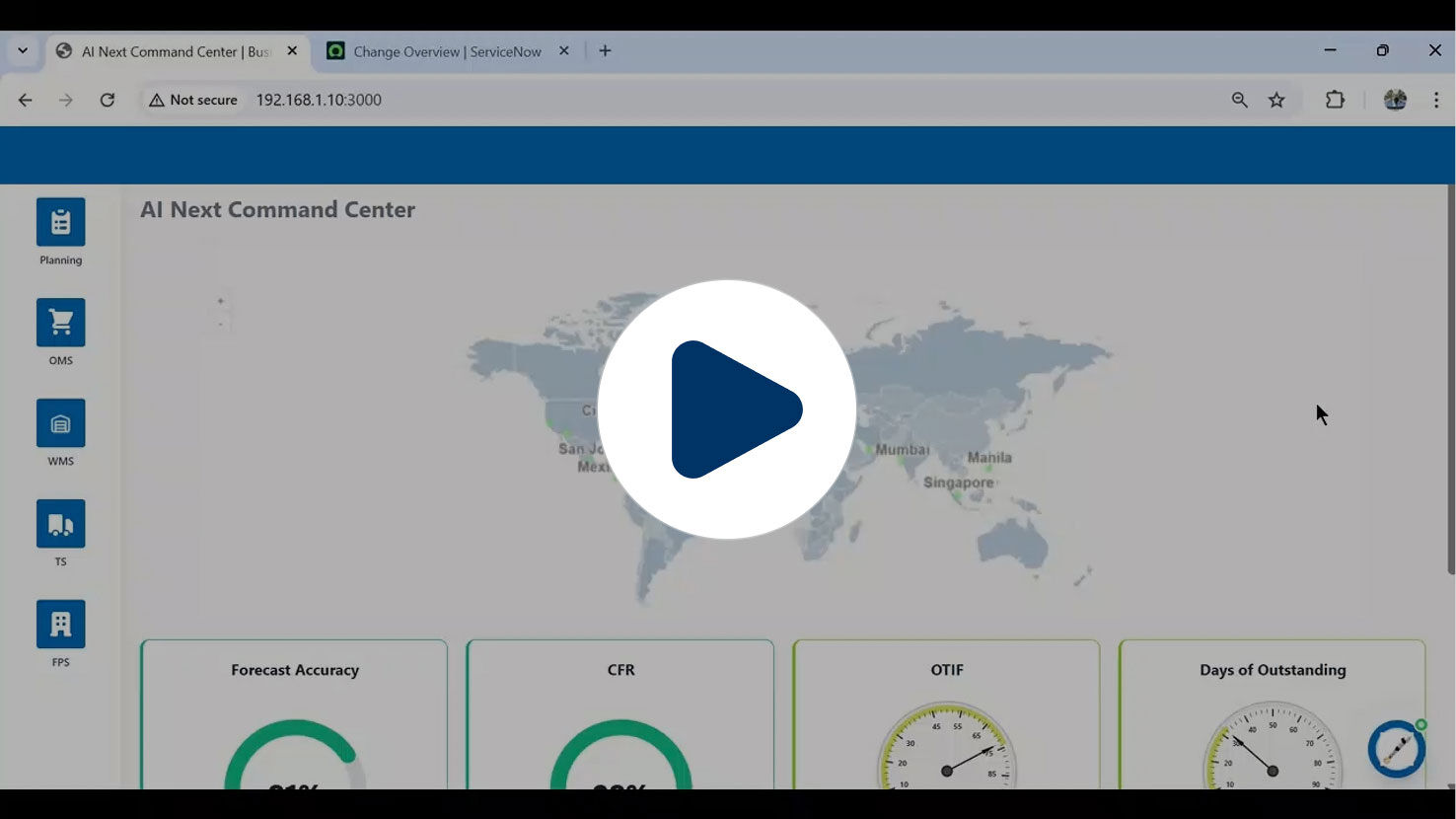This screenshot has height=819, width=1456.
Task: Select the OTIF card title
Action: [x=947, y=670]
